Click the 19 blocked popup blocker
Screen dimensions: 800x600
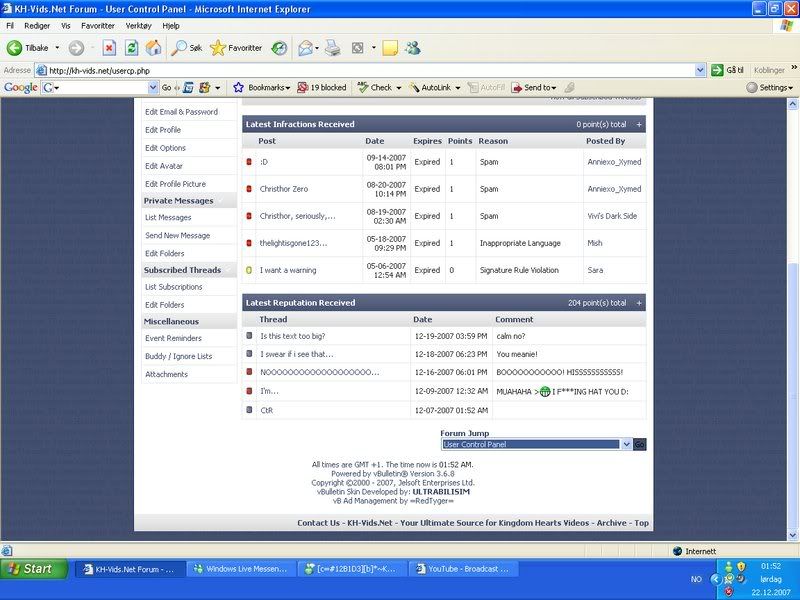click(x=322, y=87)
